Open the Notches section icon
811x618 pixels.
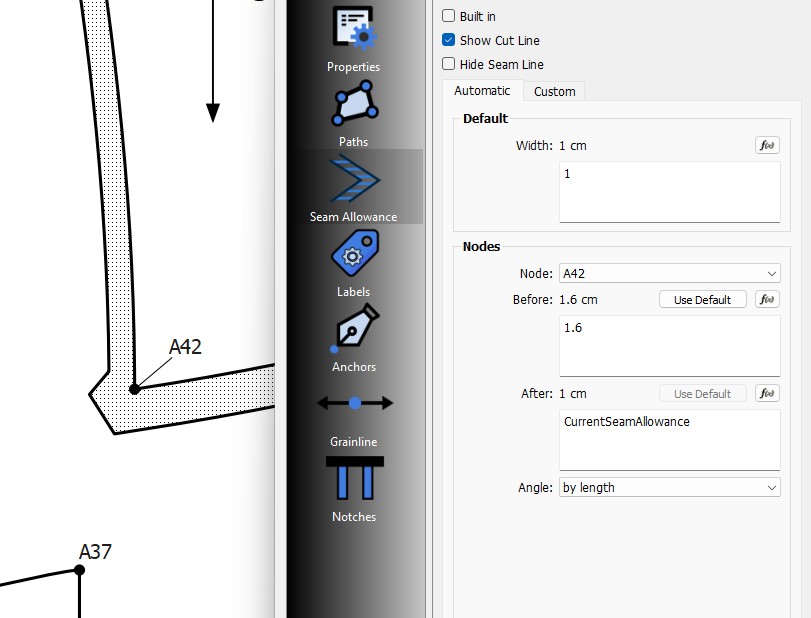[x=353, y=478]
